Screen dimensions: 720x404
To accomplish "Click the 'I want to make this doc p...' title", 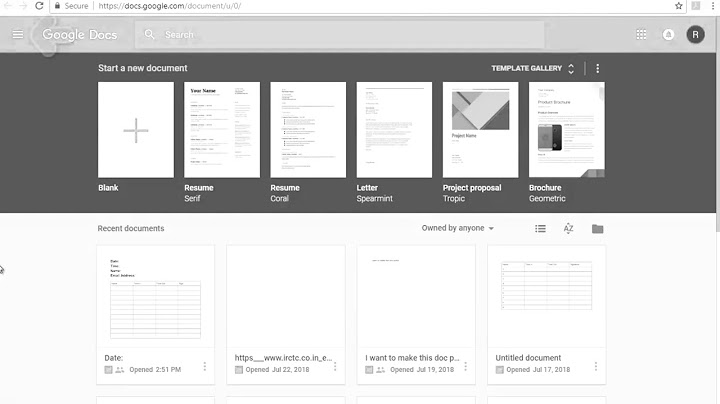I will 412,358.
